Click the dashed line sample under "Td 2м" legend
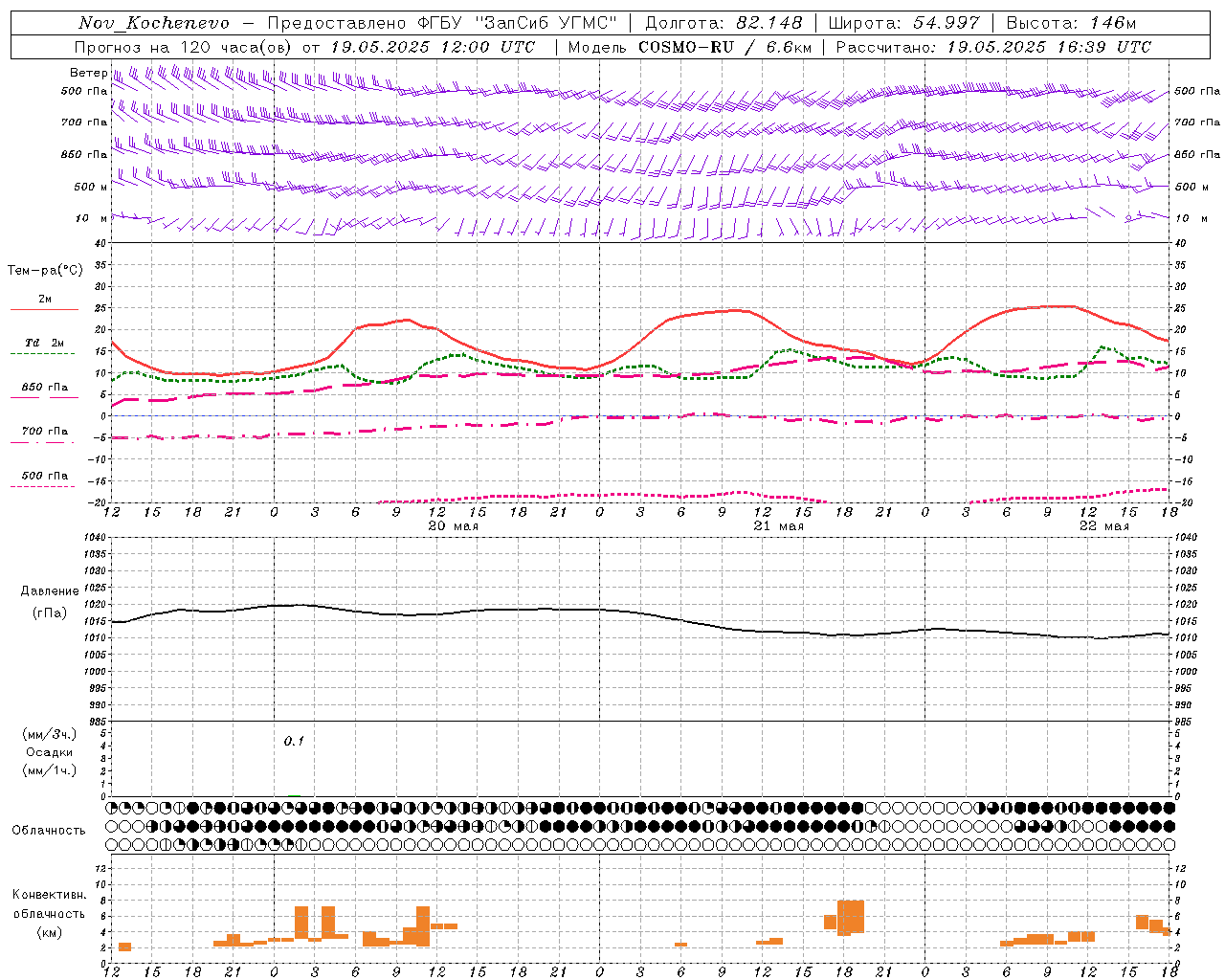This screenshot has height=980, width=1225. point(42,354)
